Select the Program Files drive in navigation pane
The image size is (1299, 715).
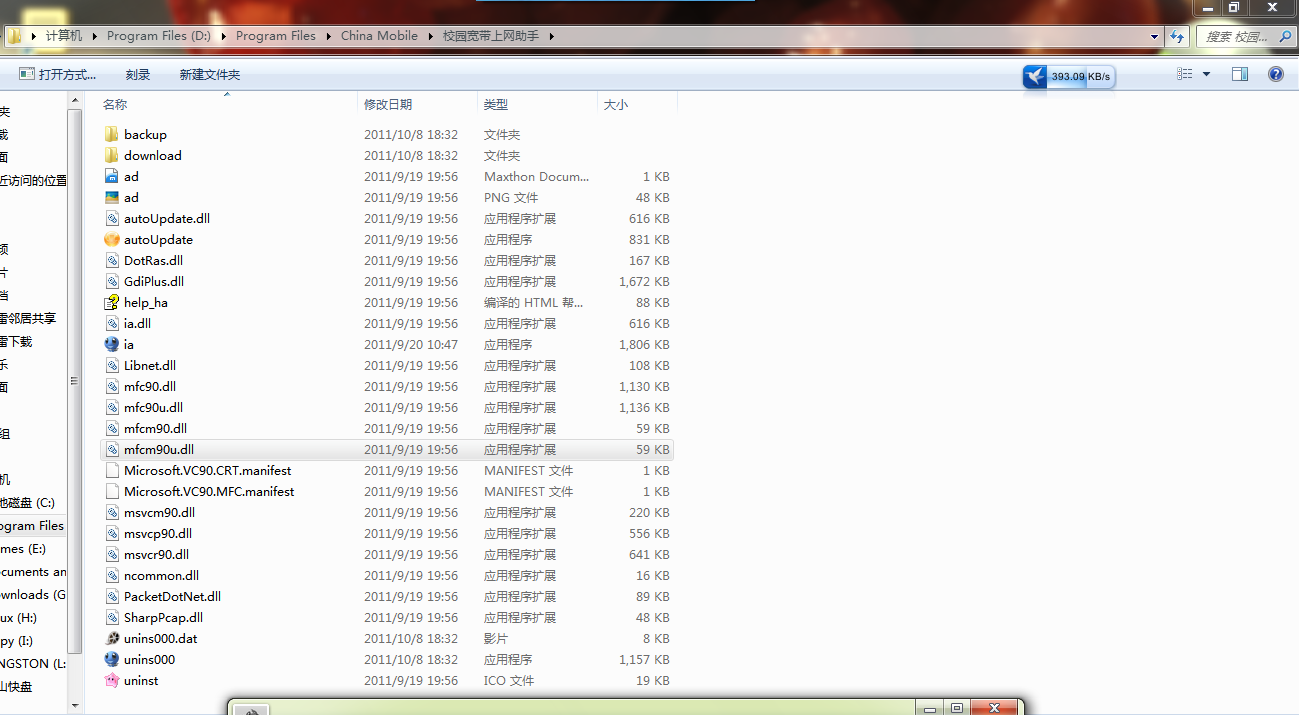[31, 526]
